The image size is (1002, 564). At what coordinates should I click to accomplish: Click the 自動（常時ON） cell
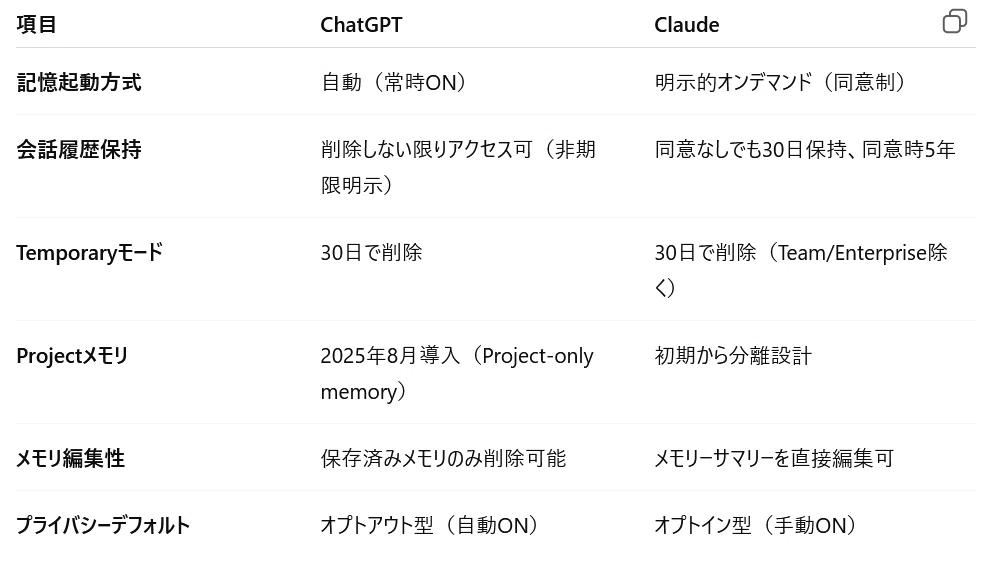pyautogui.click(x=396, y=82)
